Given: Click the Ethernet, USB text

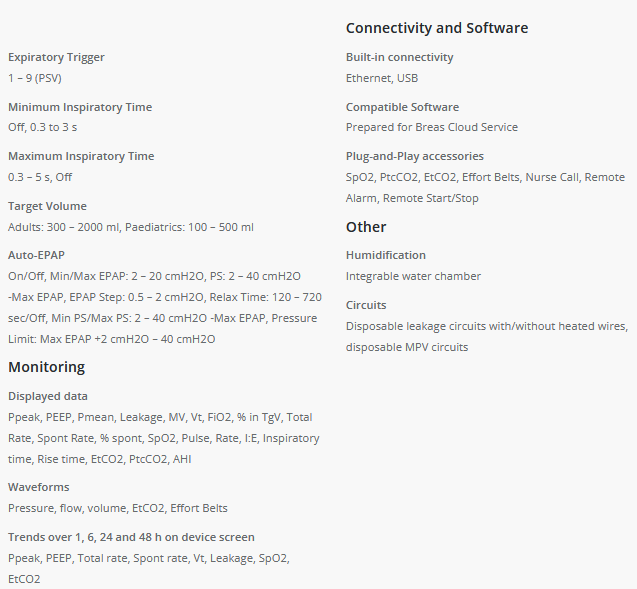Looking at the screenshot, I should 382,78.
